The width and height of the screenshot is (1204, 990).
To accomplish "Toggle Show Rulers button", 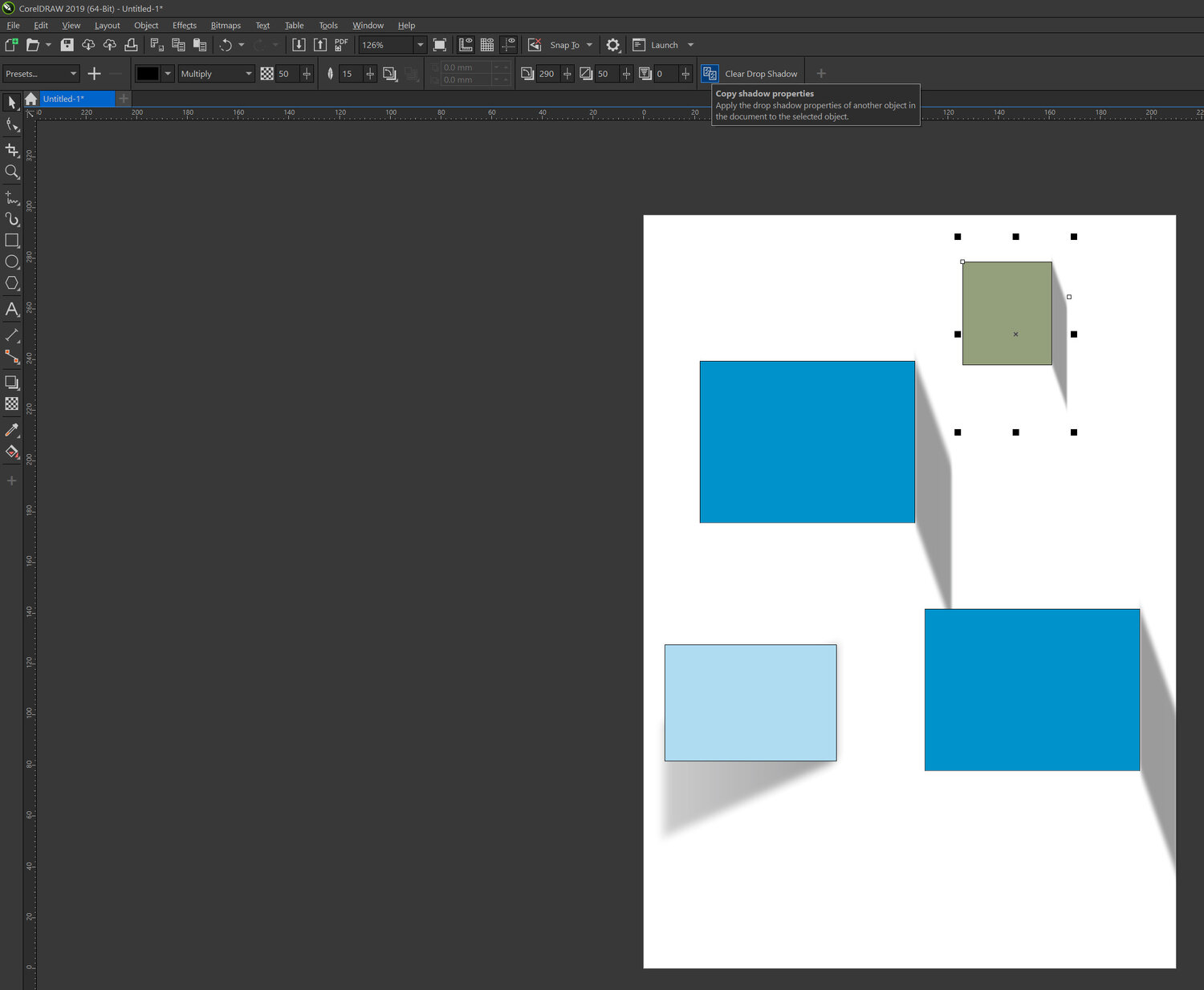I will click(x=466, y=45).
